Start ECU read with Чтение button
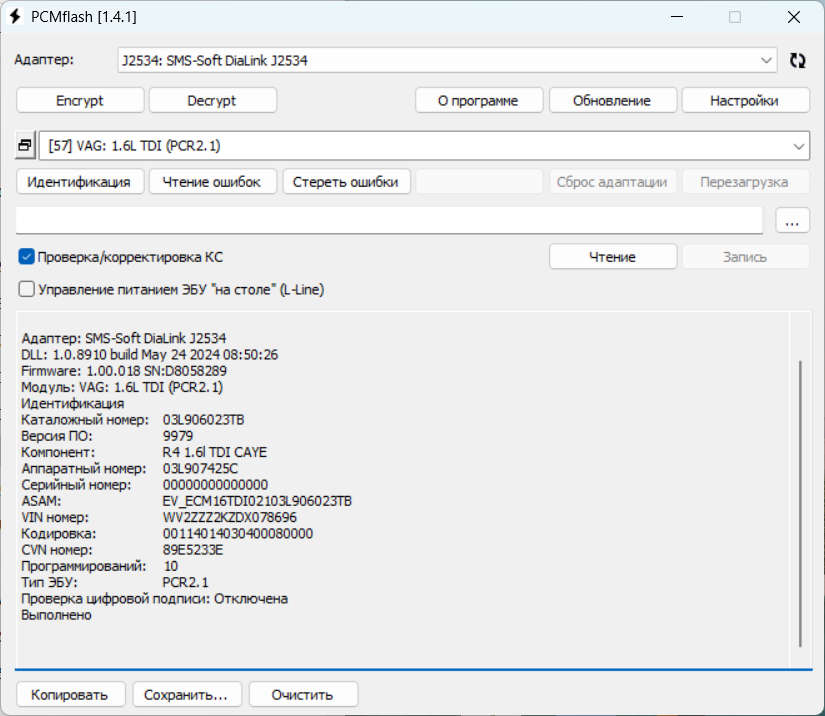Viewport: 825px width, 716px height. [x=612, y=257]
